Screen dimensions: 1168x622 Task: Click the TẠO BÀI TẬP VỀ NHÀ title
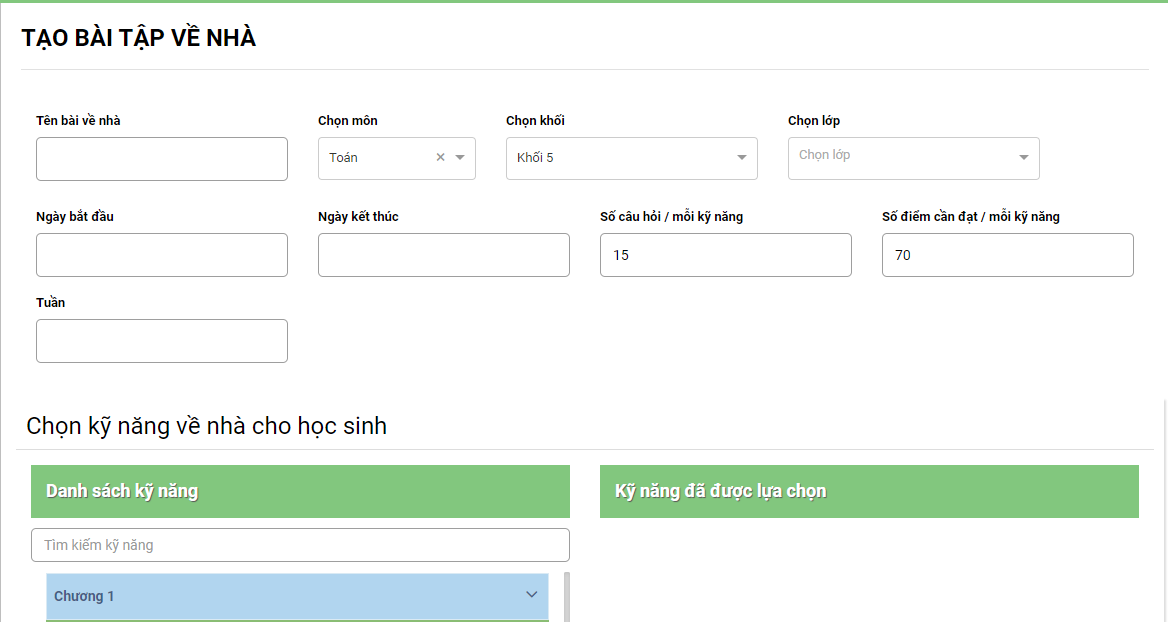pyautogui.click(x=139, y=38)
